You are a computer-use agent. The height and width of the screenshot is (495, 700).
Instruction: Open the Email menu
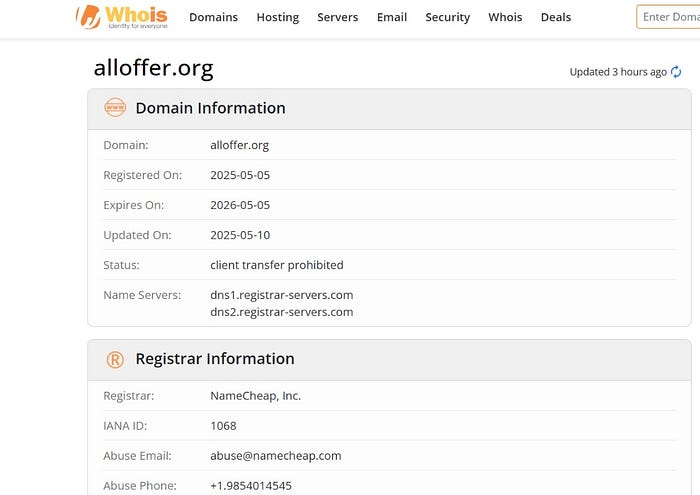point(392,17)
